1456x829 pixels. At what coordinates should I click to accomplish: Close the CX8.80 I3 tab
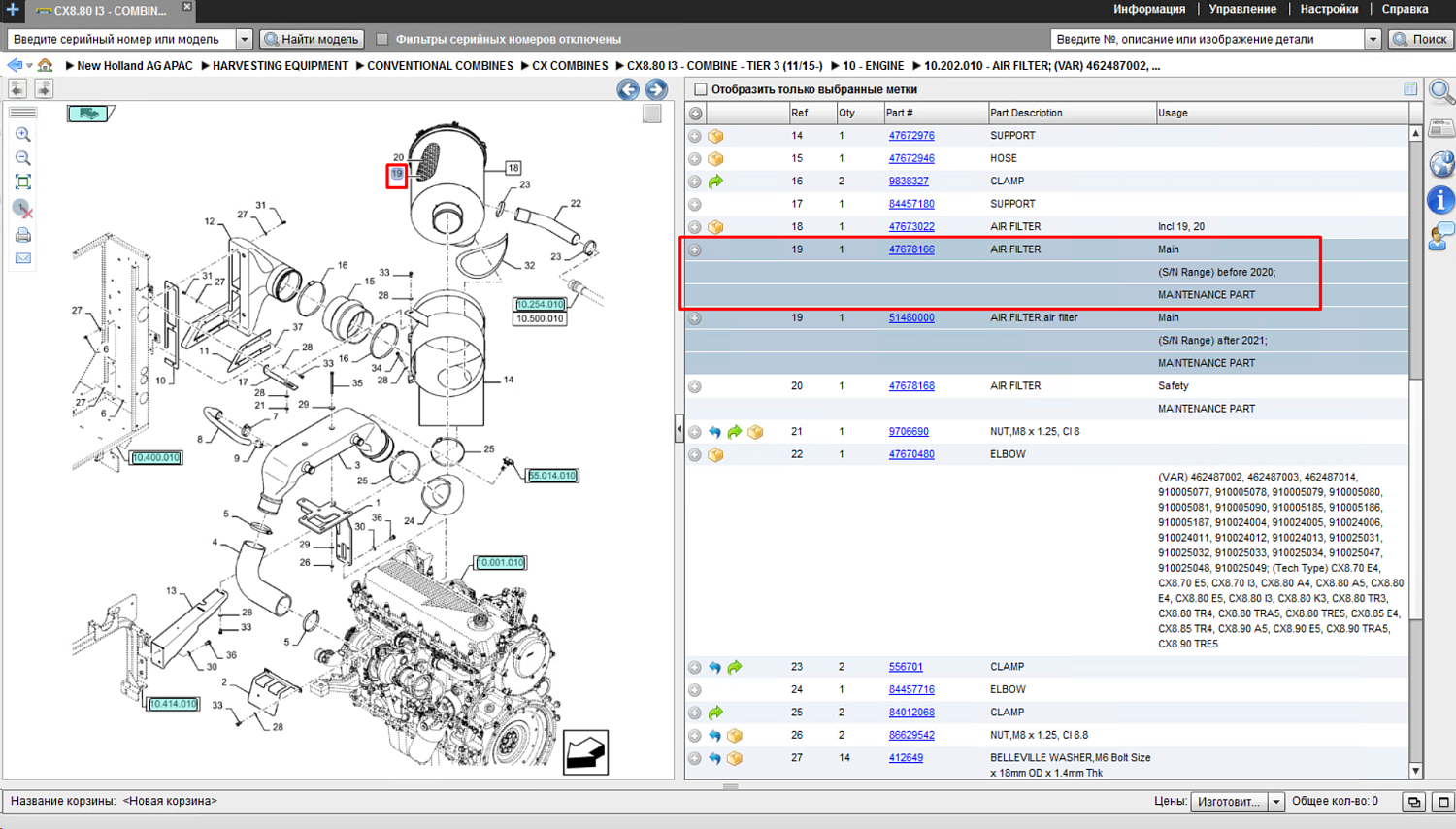(187, 8)
